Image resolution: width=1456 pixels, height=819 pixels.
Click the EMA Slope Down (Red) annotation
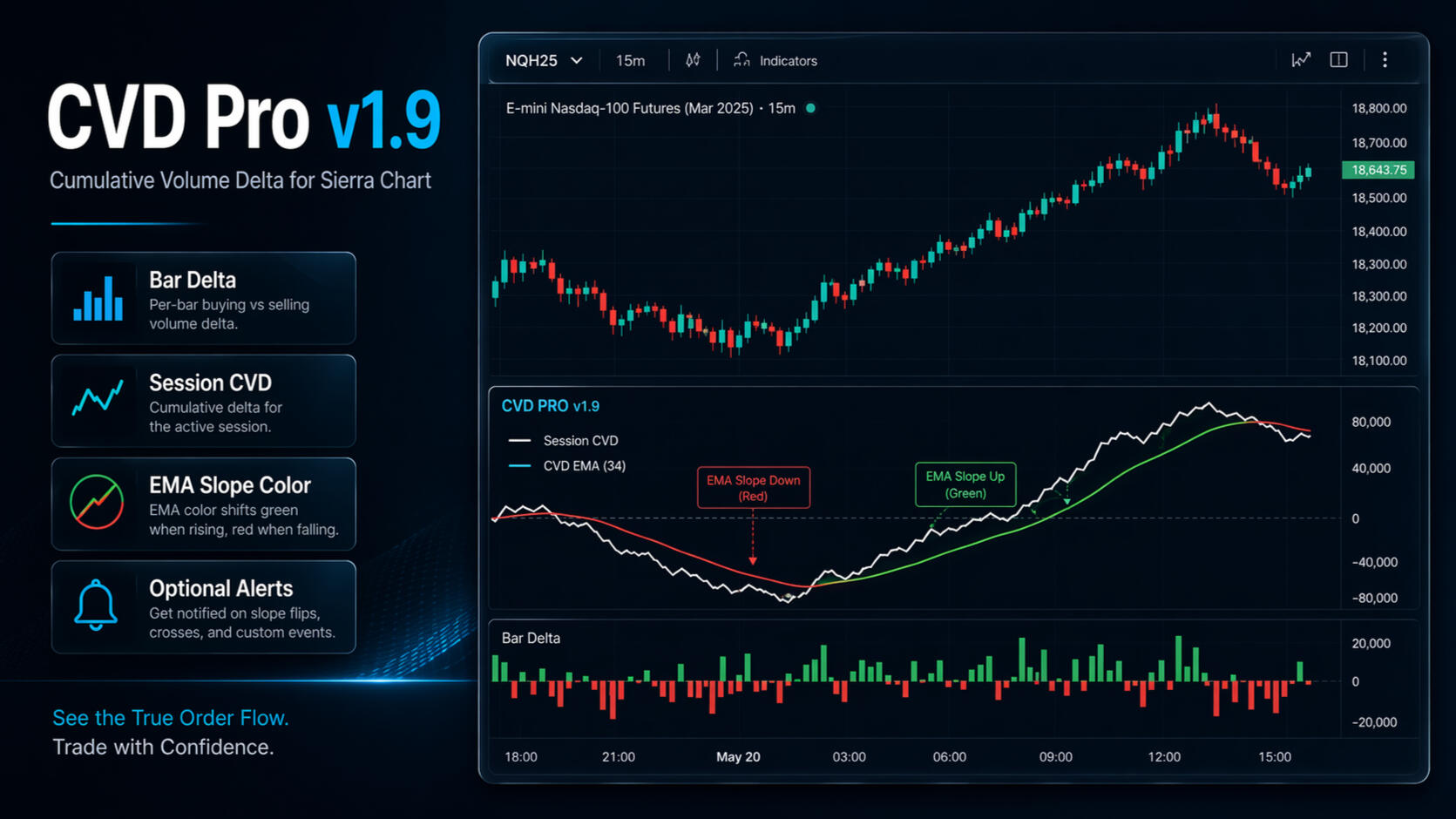coord(754,488)
